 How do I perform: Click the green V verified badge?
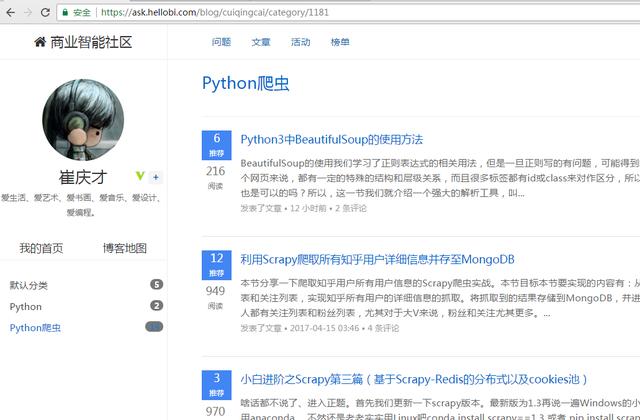(x=140, y=176)
